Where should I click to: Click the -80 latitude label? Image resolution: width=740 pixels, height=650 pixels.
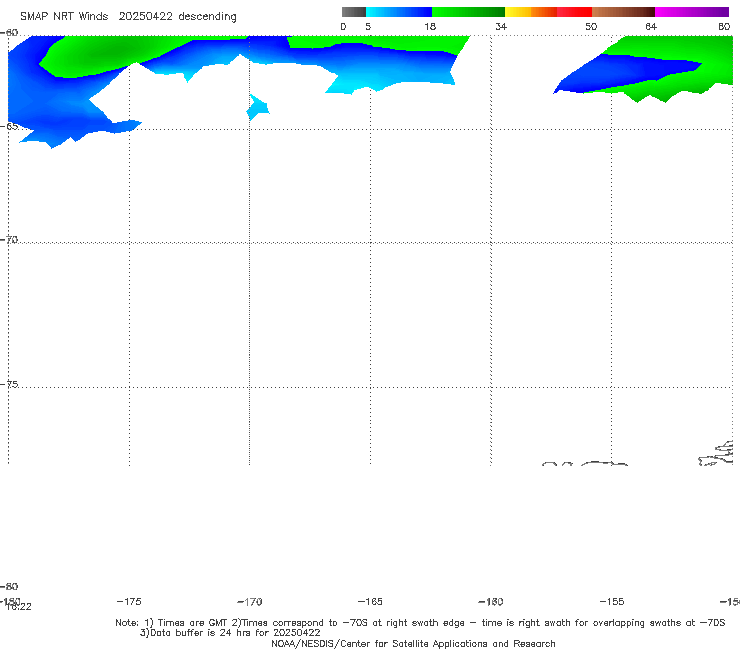click(9, 586)
